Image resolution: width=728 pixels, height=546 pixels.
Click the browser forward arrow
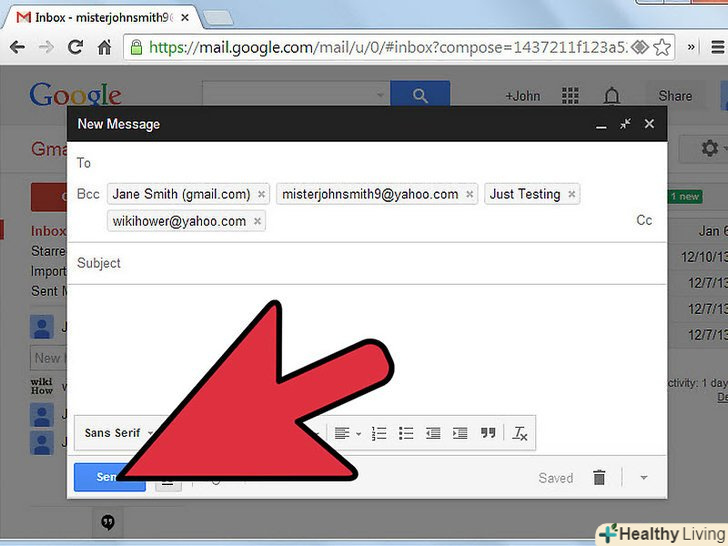(x=46, y=47)
